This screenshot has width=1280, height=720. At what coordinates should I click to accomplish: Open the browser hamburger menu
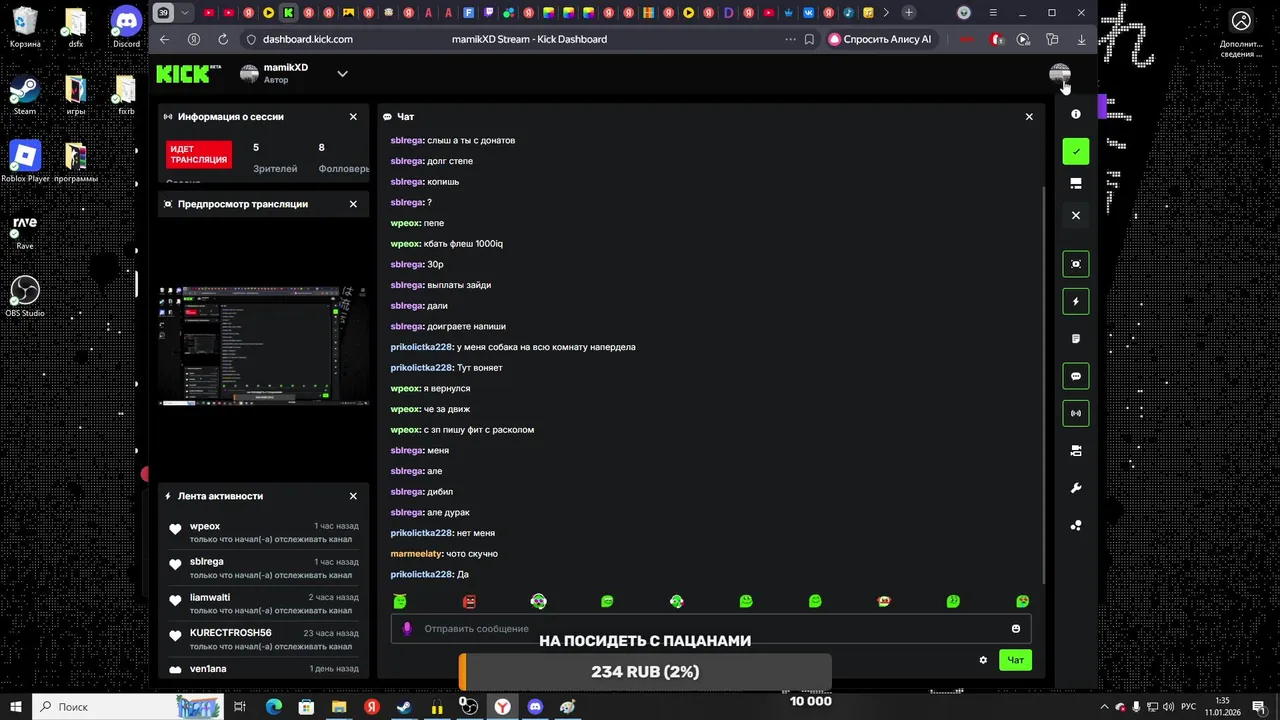(x=992, y=13)
